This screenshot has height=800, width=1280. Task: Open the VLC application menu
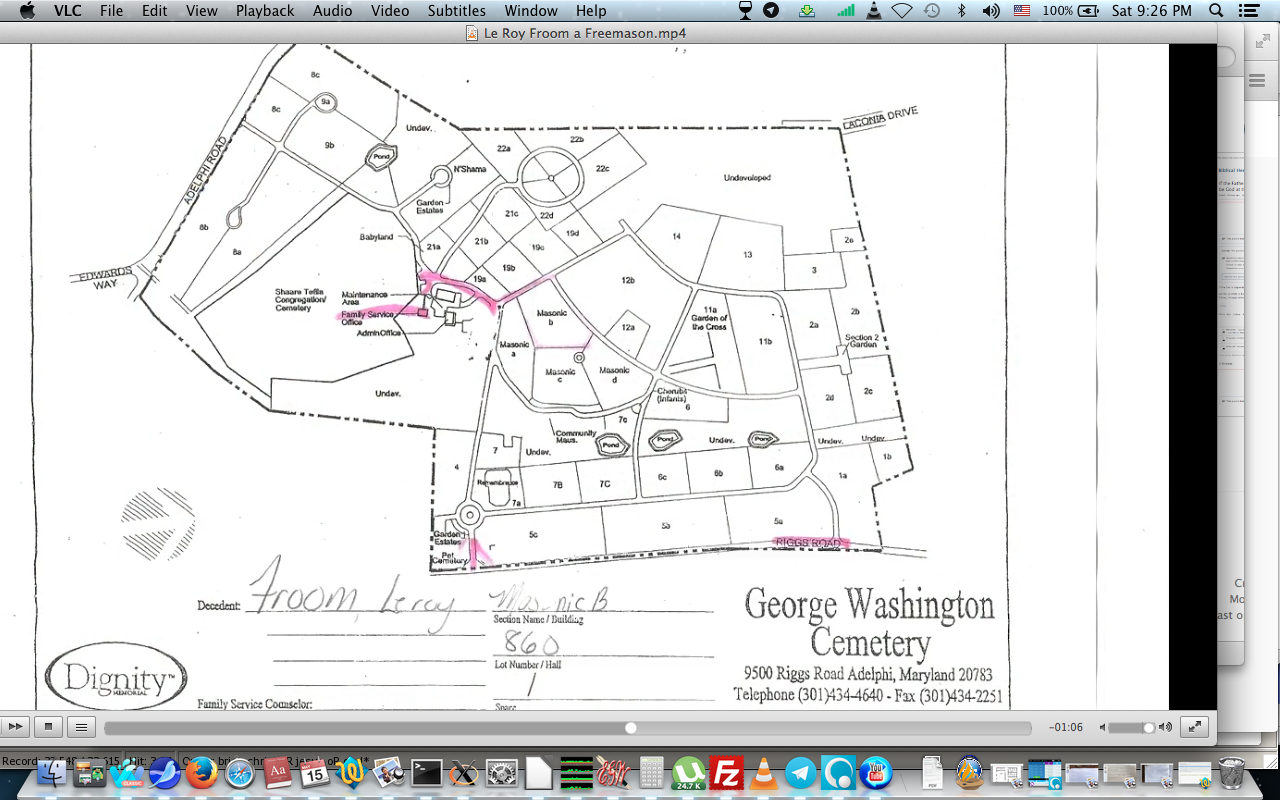[x=68, y=11]
